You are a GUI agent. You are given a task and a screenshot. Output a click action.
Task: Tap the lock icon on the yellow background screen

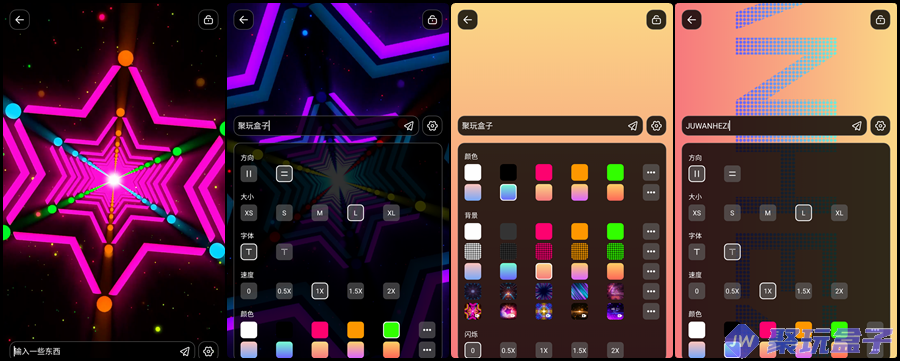point(656,20)
